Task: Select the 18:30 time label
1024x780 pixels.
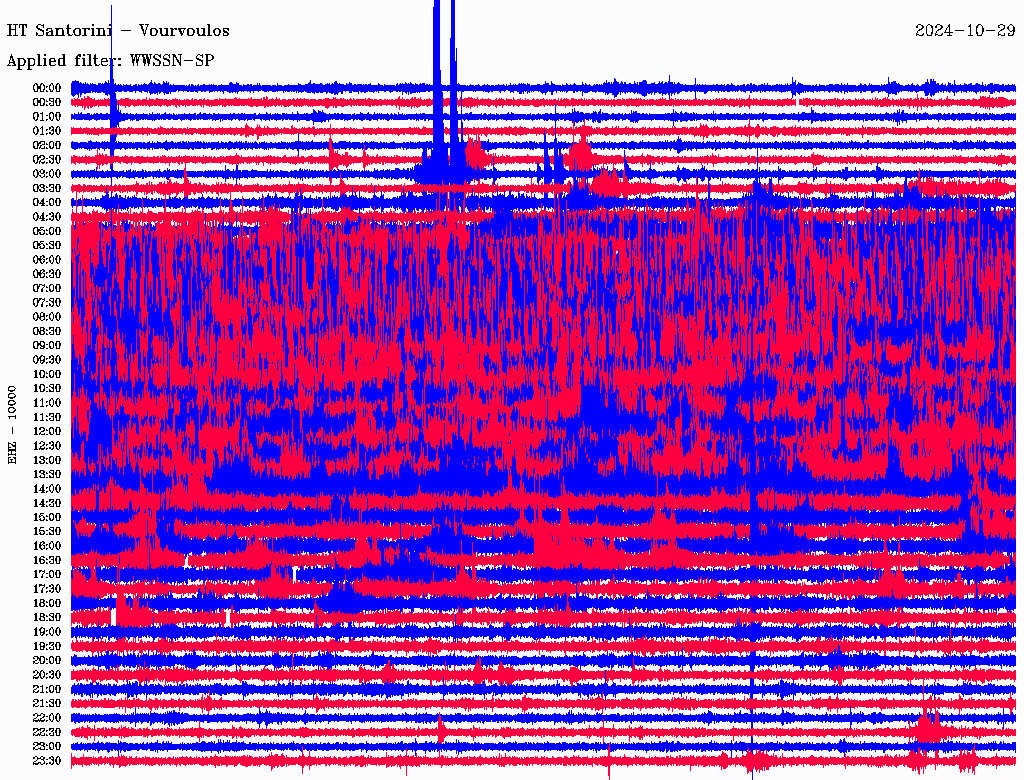Action: pyautogui.click(x=46, y=617)
